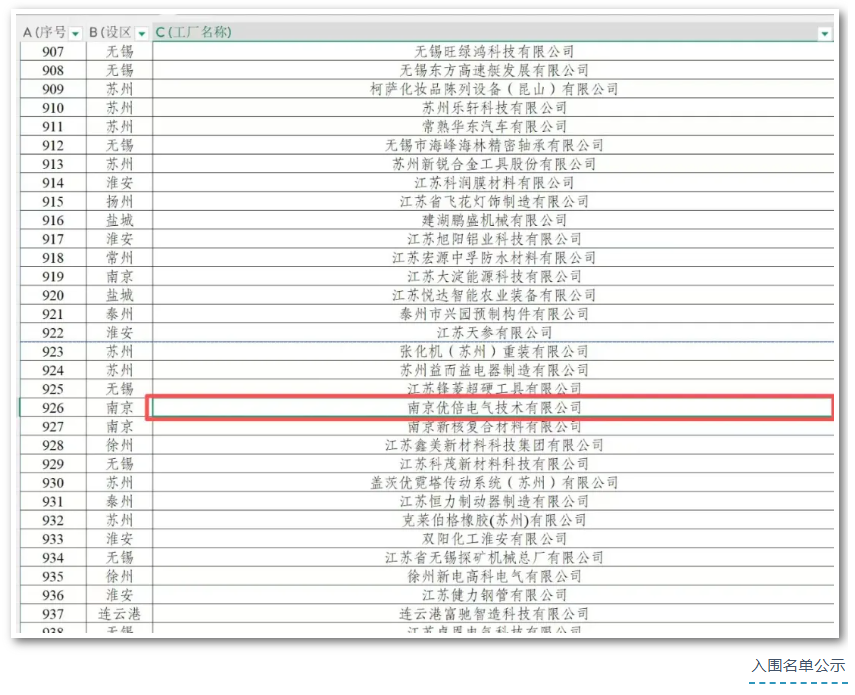Select cell 建湖鹏盛机械有限公司
This screenshot has width=855, height=695.
click(x=493, y=220)
